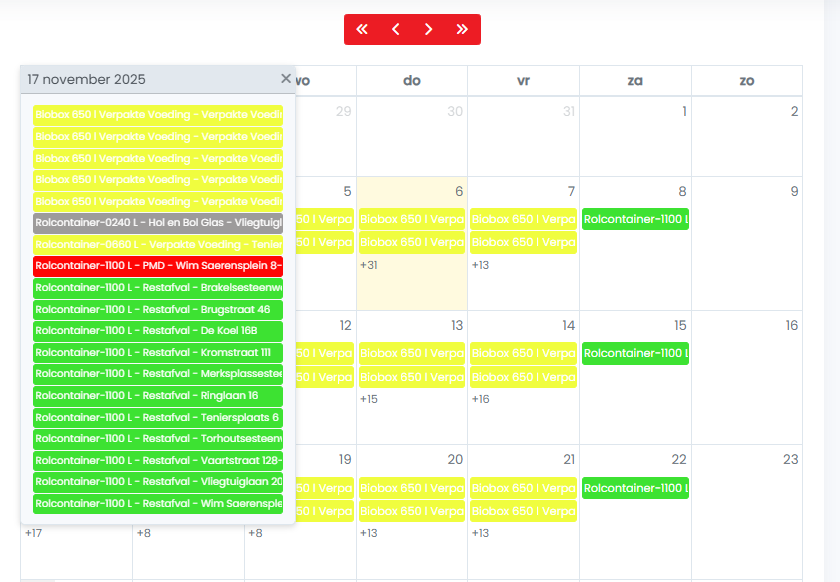This screenshot has height=582, width=840.
Task: Open the grey Hol en Bol Glas event
Action: (158, 222)
